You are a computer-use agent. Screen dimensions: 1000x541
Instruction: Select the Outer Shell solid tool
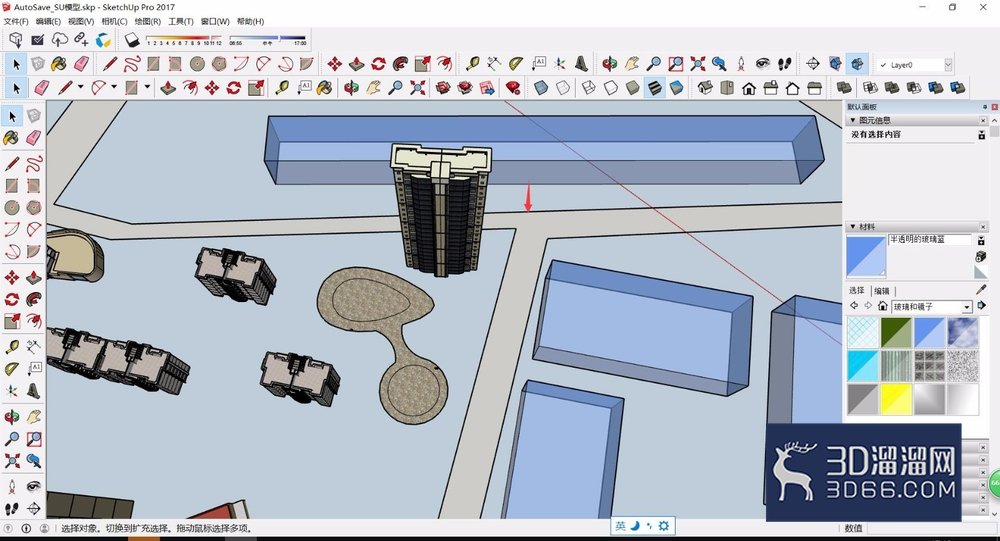tap(844, 87)
